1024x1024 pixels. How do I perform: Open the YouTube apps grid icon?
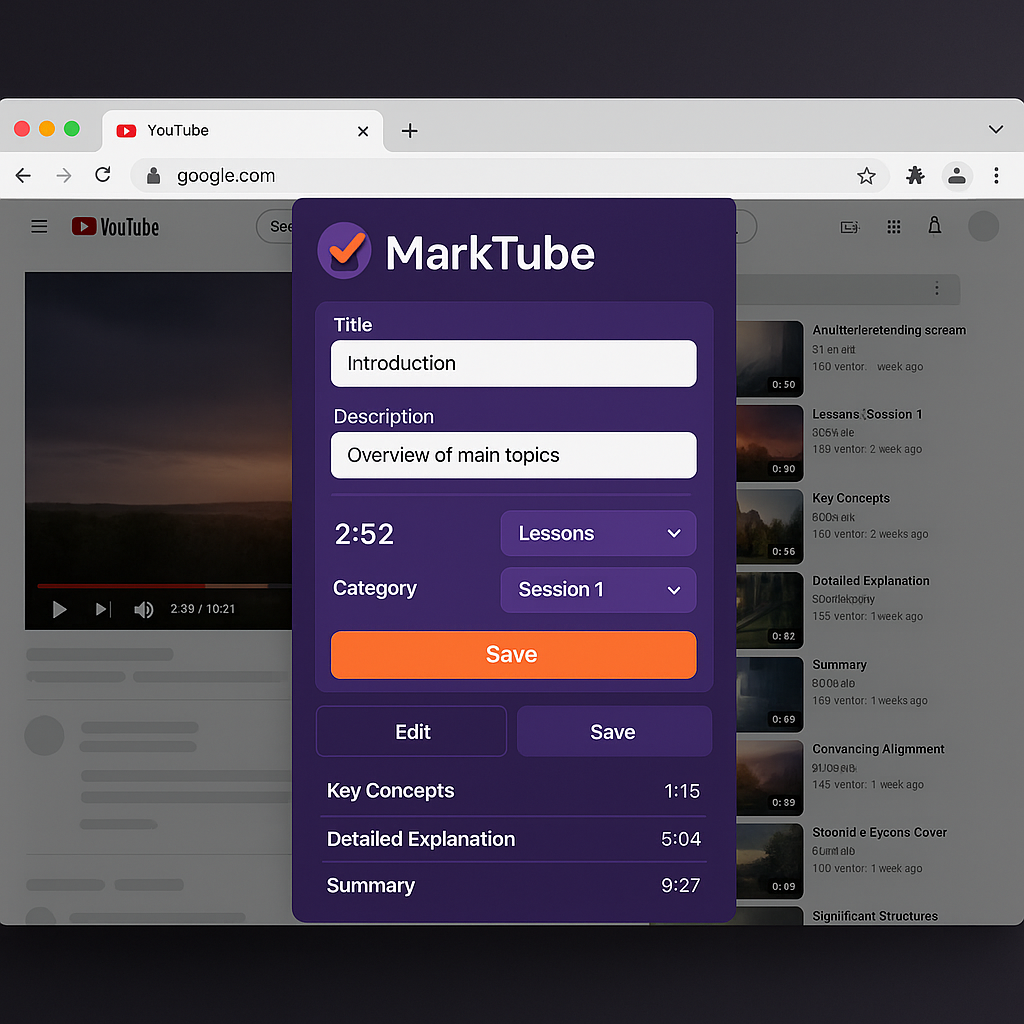tap(893, 227)
